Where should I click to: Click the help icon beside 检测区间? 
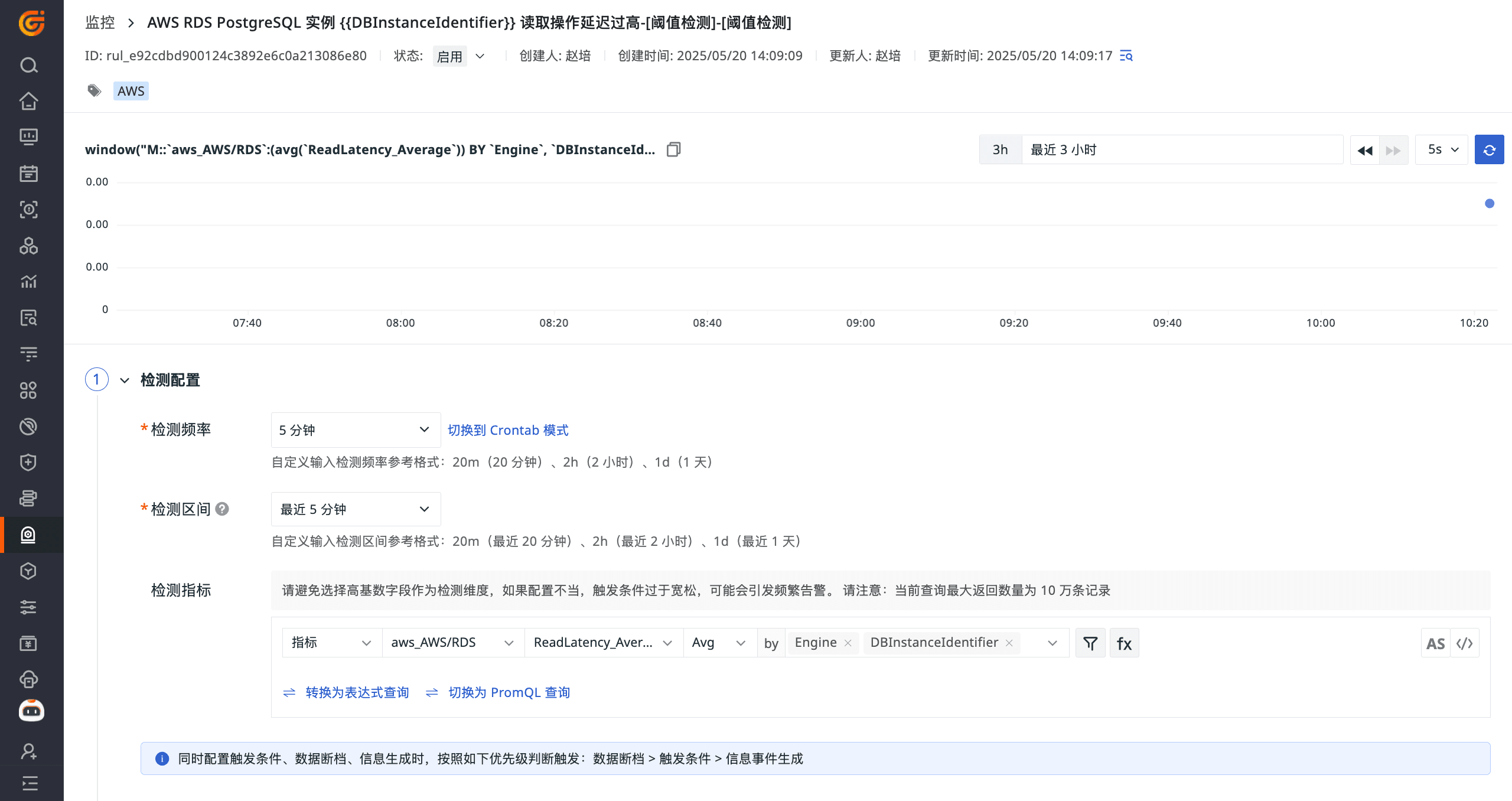(x=222, y=509)
